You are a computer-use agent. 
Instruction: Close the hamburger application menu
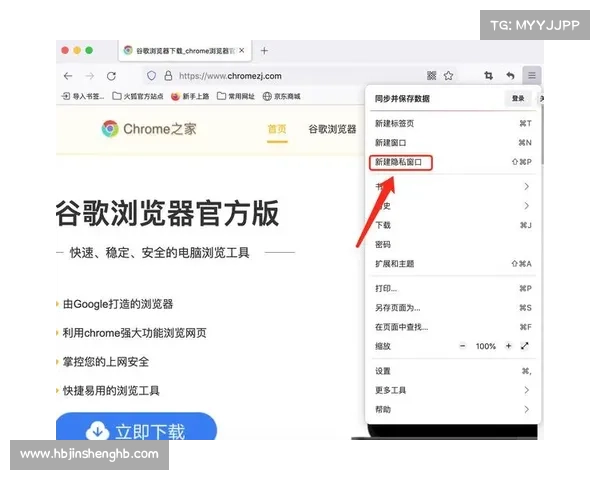(532, 76)
